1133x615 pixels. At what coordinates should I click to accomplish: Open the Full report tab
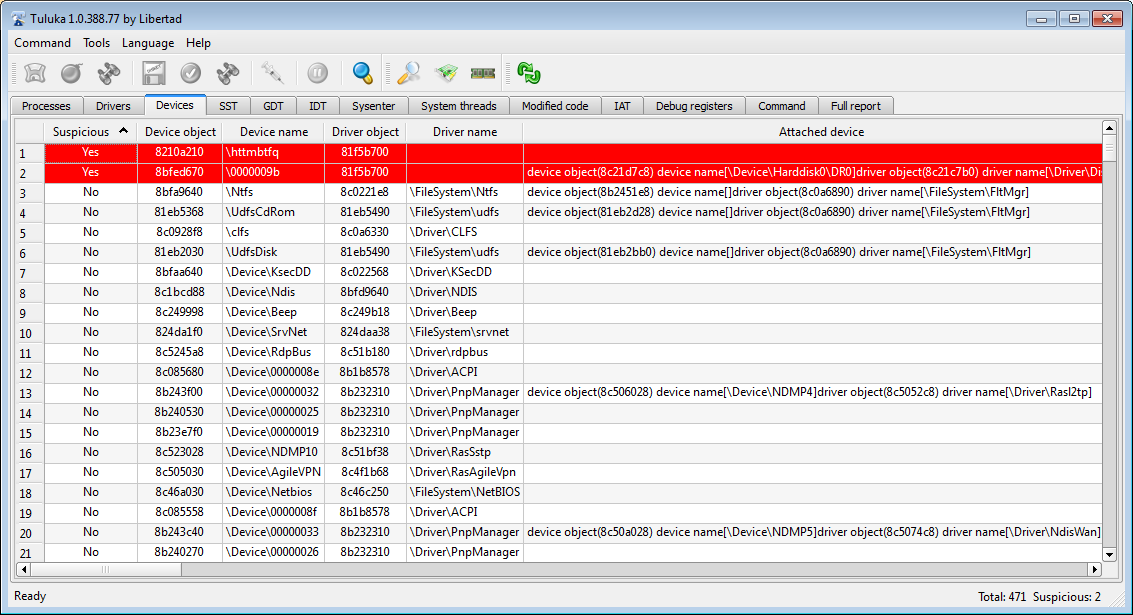click(856, 106)
